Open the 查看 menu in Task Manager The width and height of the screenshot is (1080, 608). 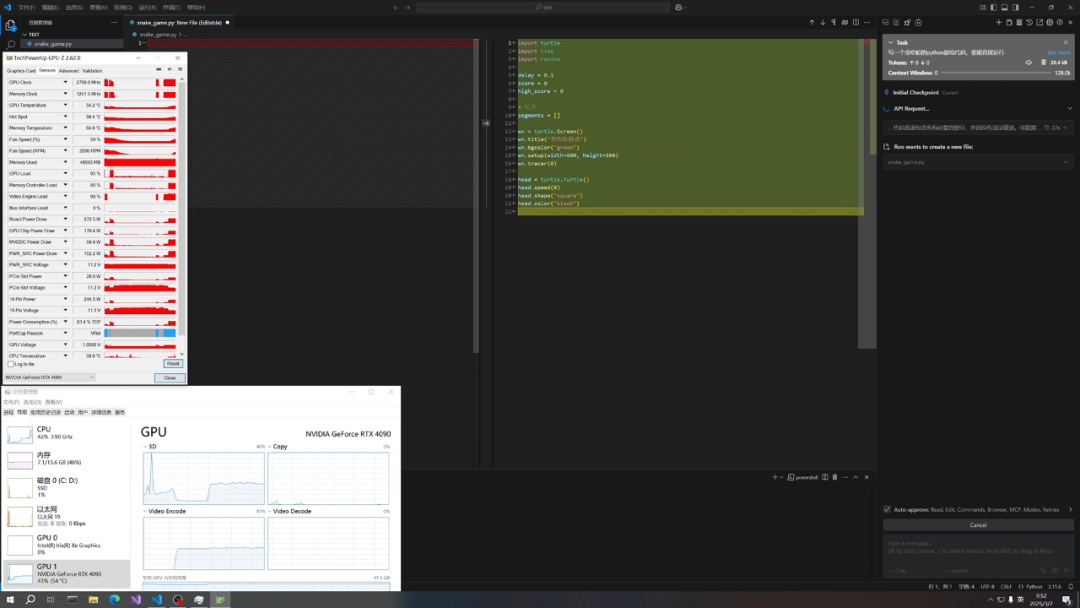(53, 401)
